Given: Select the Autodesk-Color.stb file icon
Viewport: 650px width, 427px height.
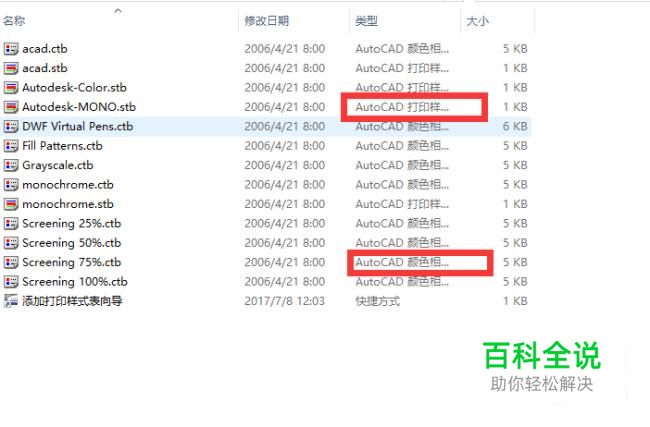Looking at the screenshot, I should pyautogui.click(x=11, y=88).
